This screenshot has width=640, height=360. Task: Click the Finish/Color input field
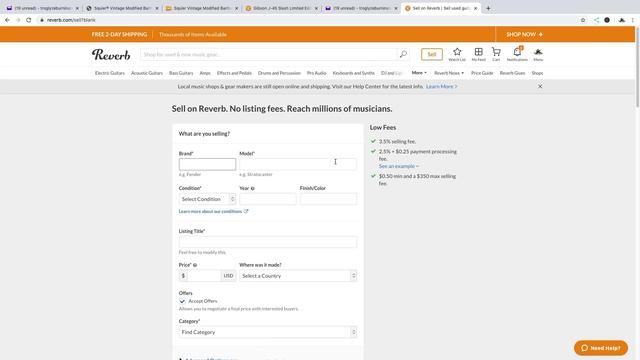[328, 199]
